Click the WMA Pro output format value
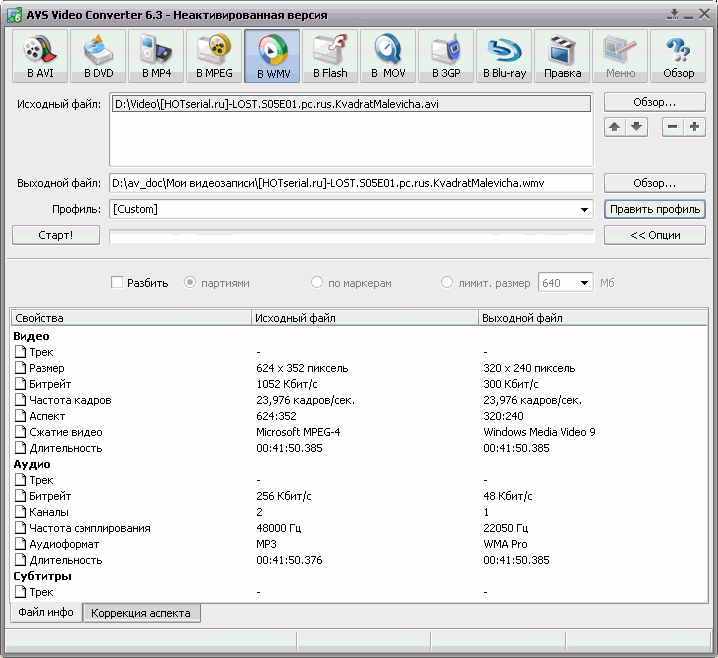The width and height of the screenshot is (718, 658). (x=505, y=544)
